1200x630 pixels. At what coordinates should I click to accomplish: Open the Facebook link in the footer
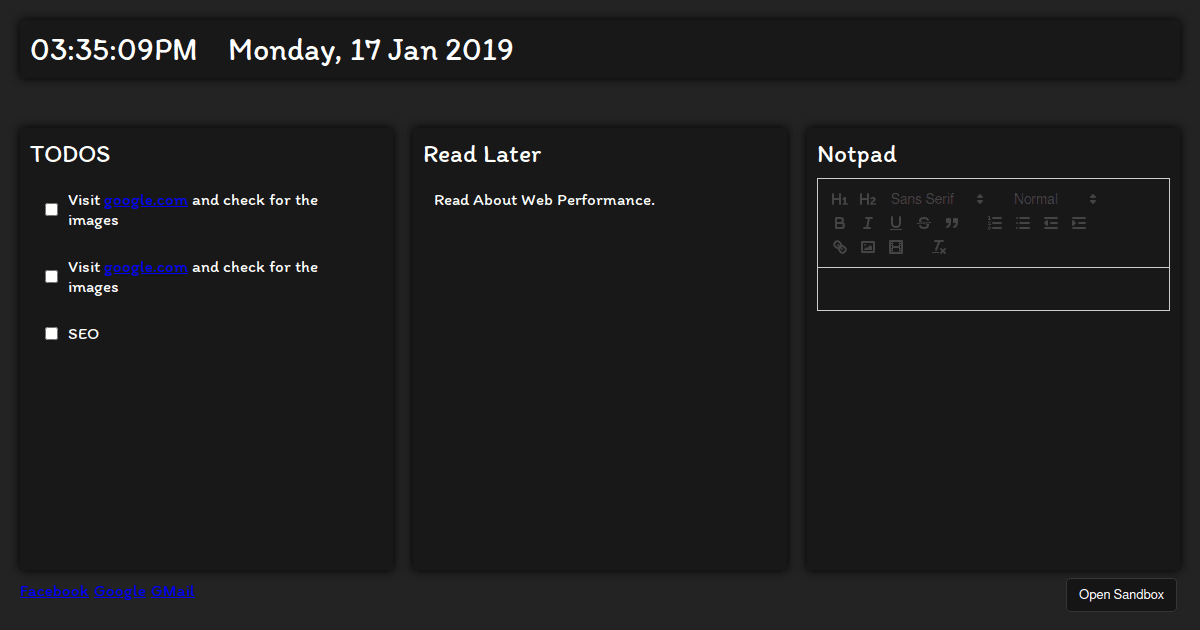click(x=54, y=592)
